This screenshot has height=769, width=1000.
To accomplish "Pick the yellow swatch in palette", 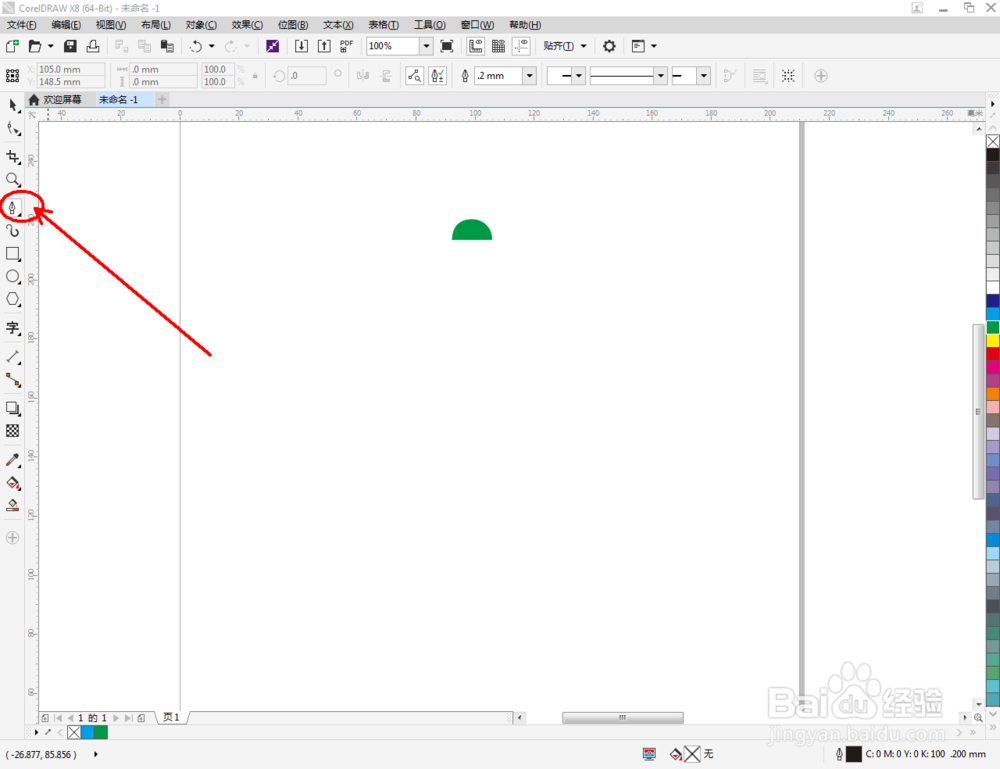I will [x=993, y=341].
